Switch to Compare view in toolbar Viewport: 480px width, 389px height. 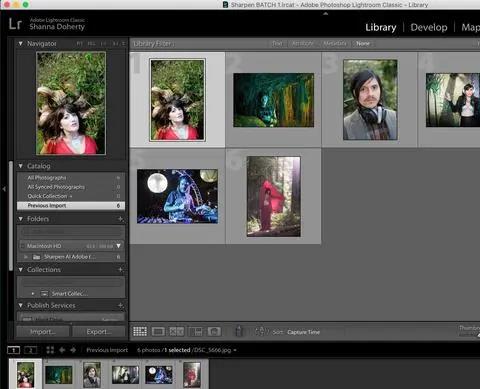tap(177, 331)
